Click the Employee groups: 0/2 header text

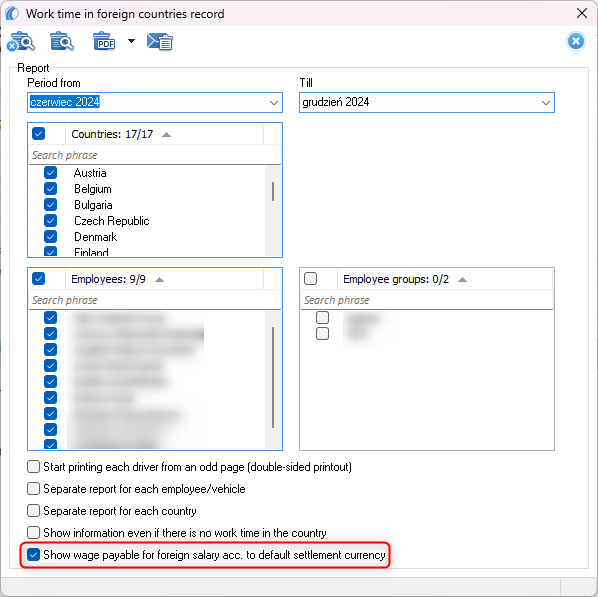[x=396, y=279]
